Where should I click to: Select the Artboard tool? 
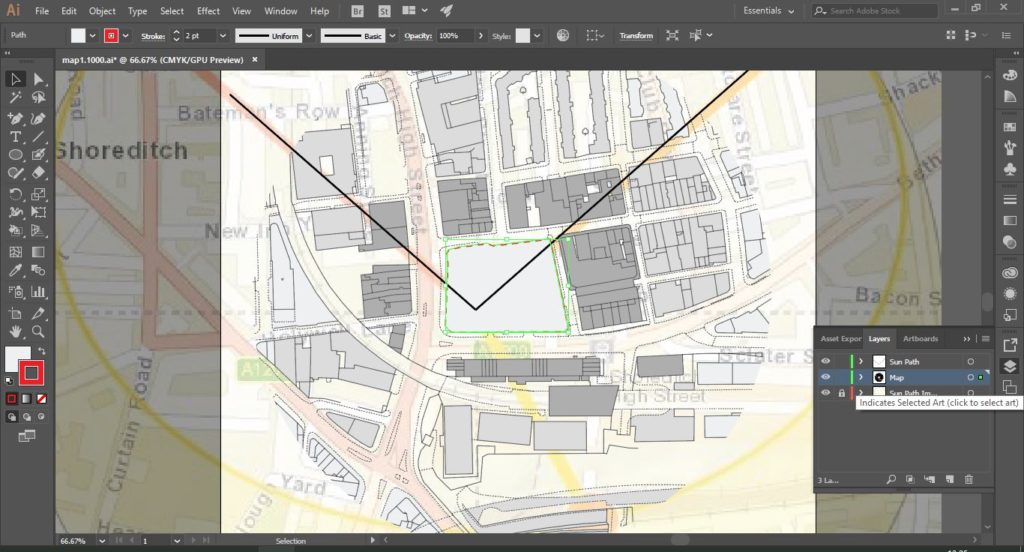point(15,314)
